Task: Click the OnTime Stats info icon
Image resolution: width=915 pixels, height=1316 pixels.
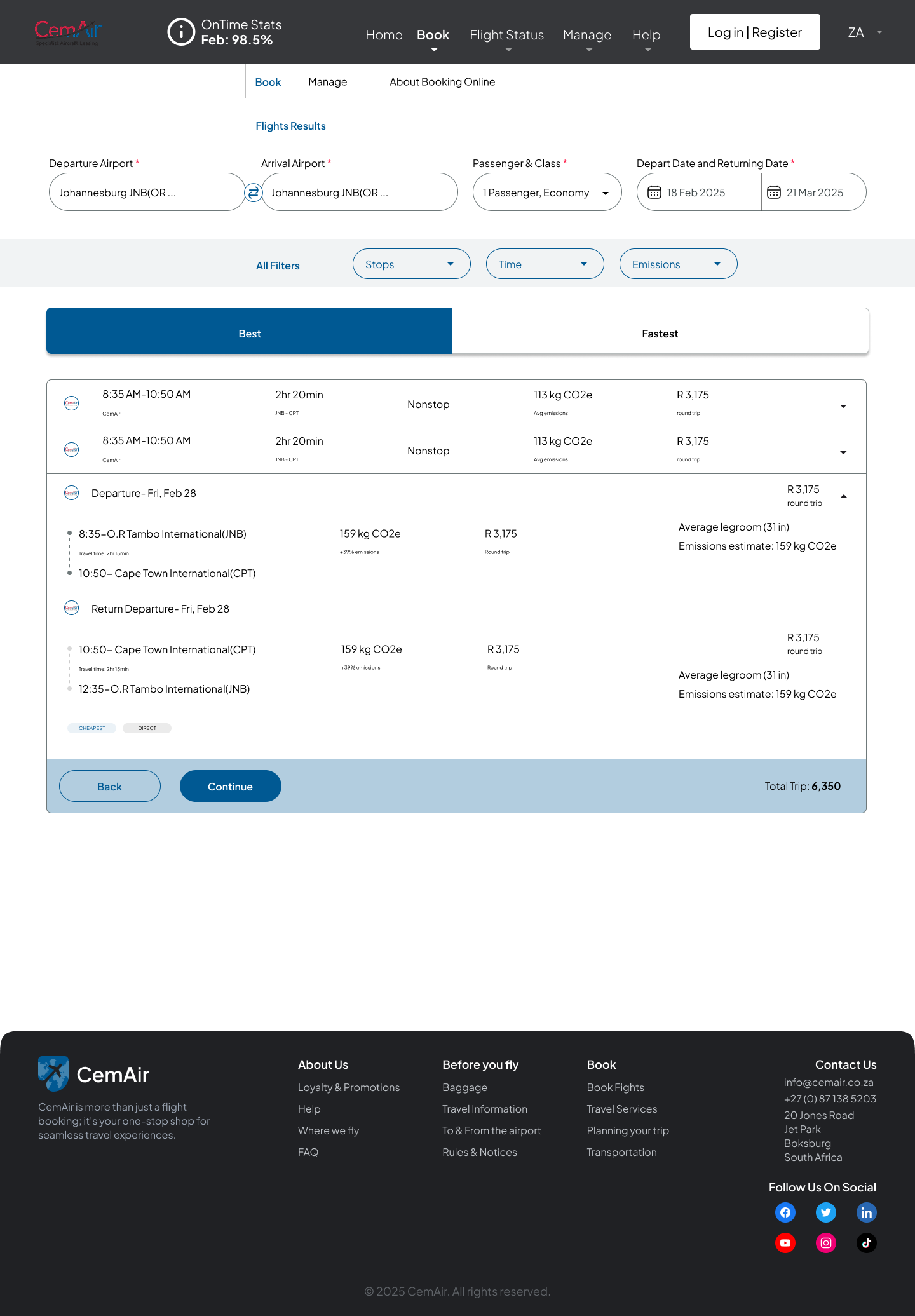Action: (181, 32)
